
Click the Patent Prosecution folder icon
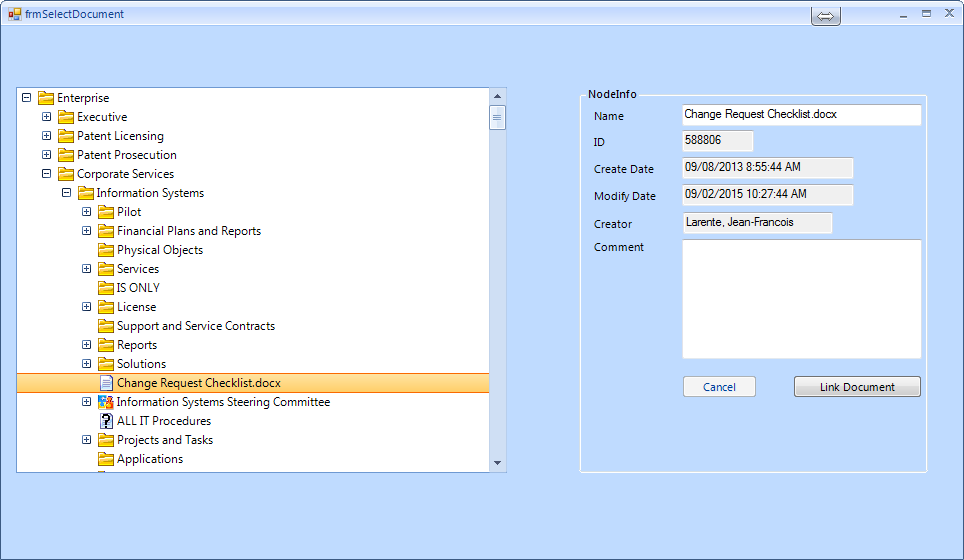pyautogui.click(x=66, y=155)
